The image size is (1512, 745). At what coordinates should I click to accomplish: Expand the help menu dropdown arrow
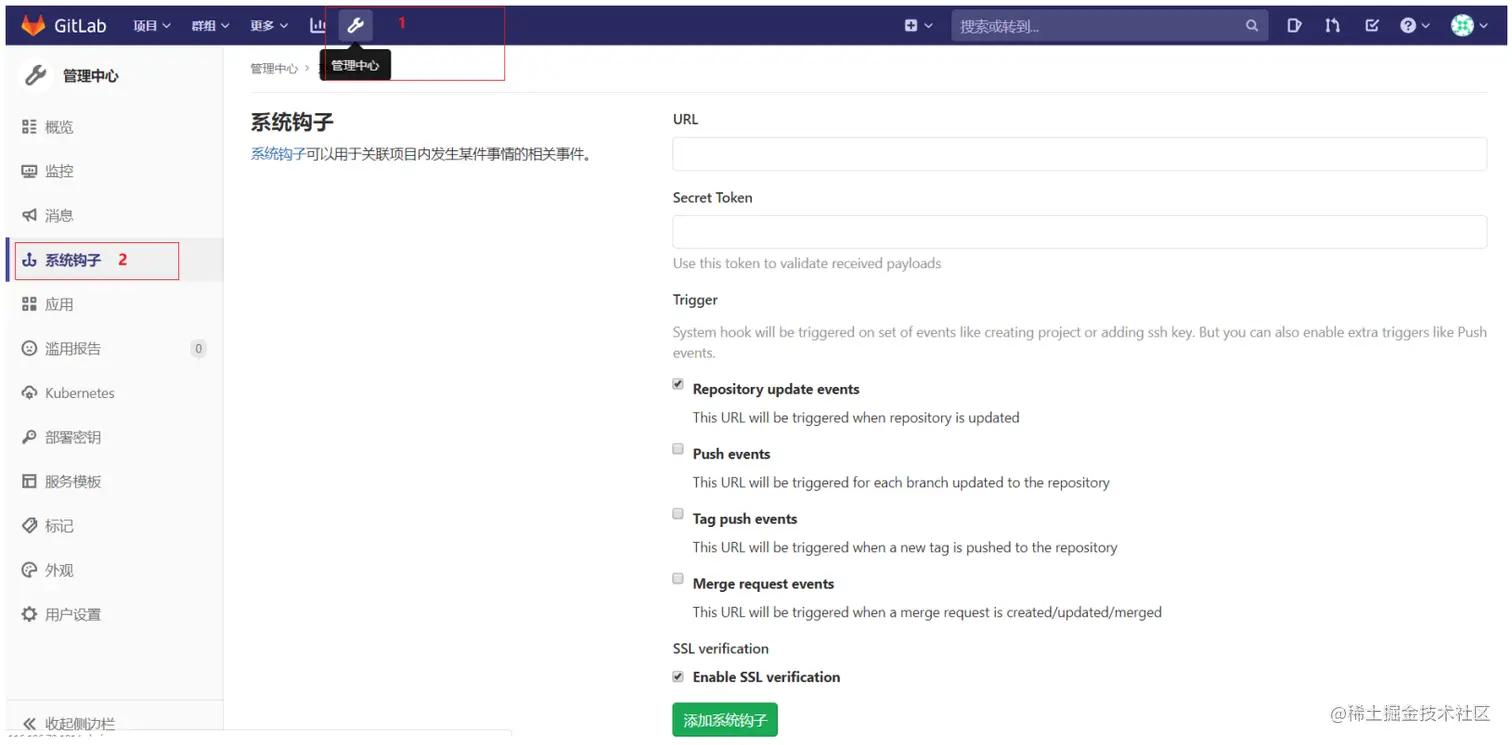pos(1426,26)
